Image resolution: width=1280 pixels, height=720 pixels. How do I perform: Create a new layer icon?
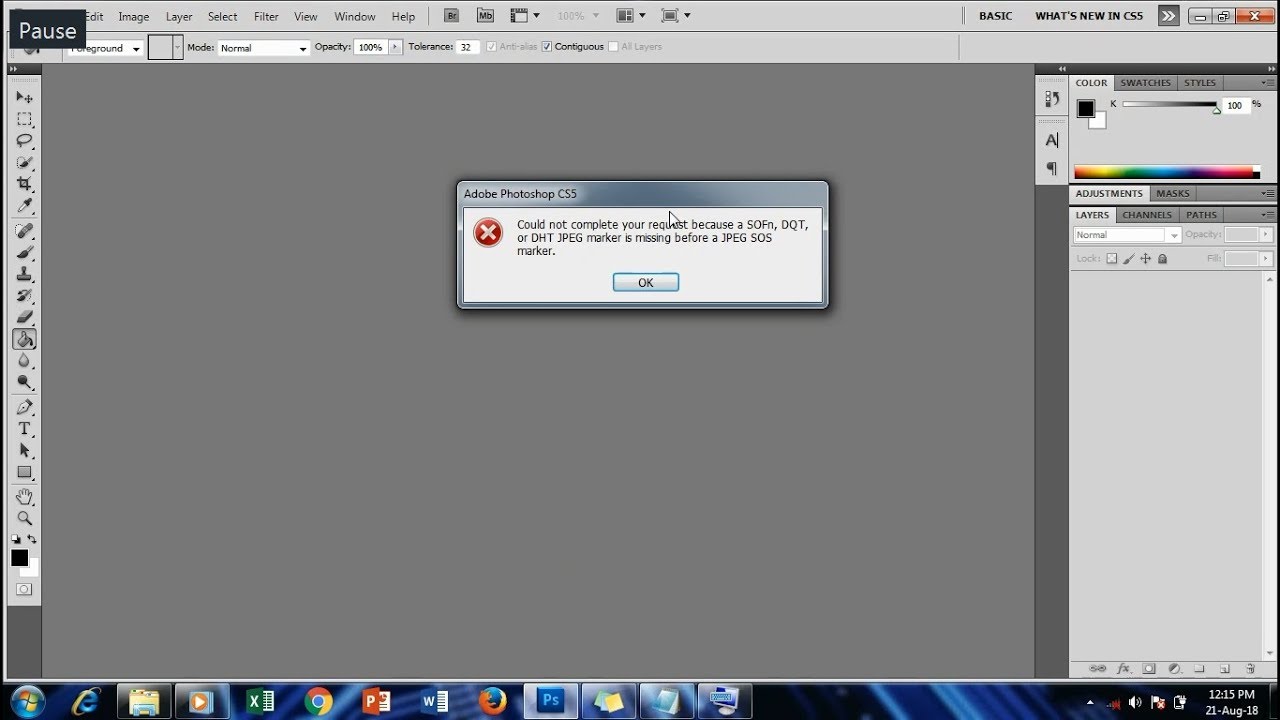pos(1225,668)
